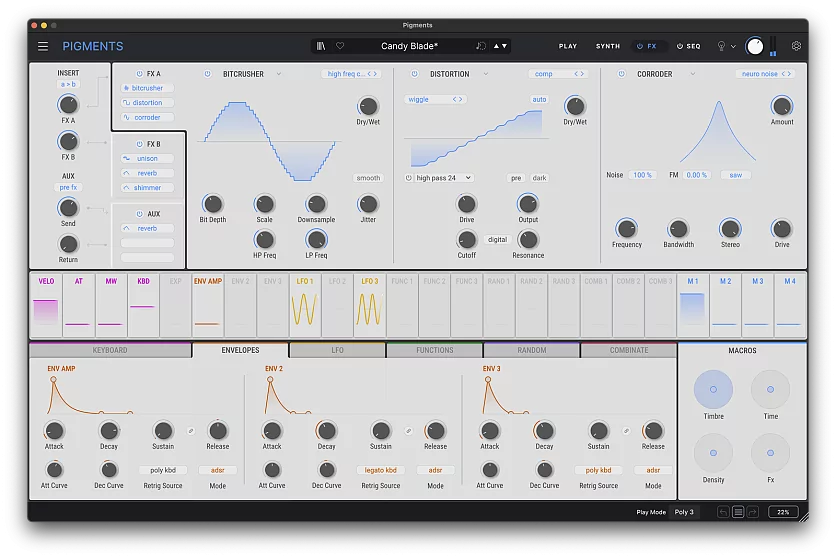Viewport: 836px width, 558px height.
Task: Toggle the distortion filter power button
Action: 408,178
